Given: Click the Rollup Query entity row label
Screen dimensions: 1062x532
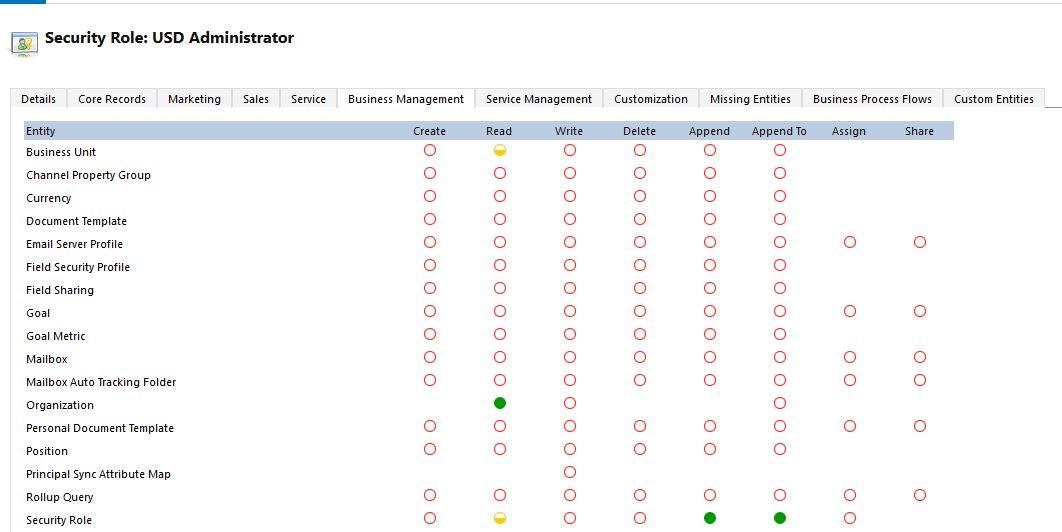Looking at the screenshot, I should click(60, 497).
